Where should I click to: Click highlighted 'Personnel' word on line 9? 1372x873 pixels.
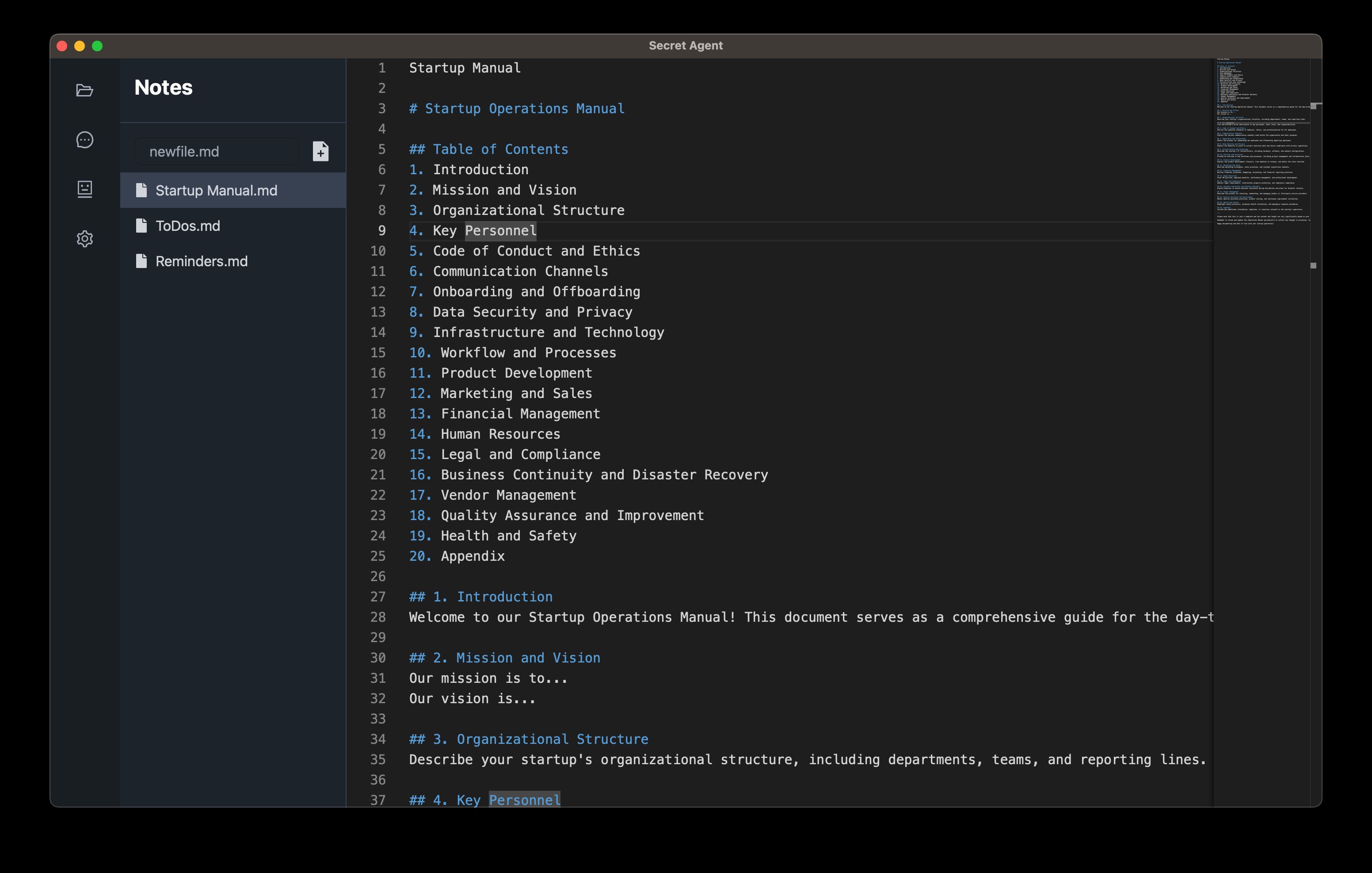[501, 230]
